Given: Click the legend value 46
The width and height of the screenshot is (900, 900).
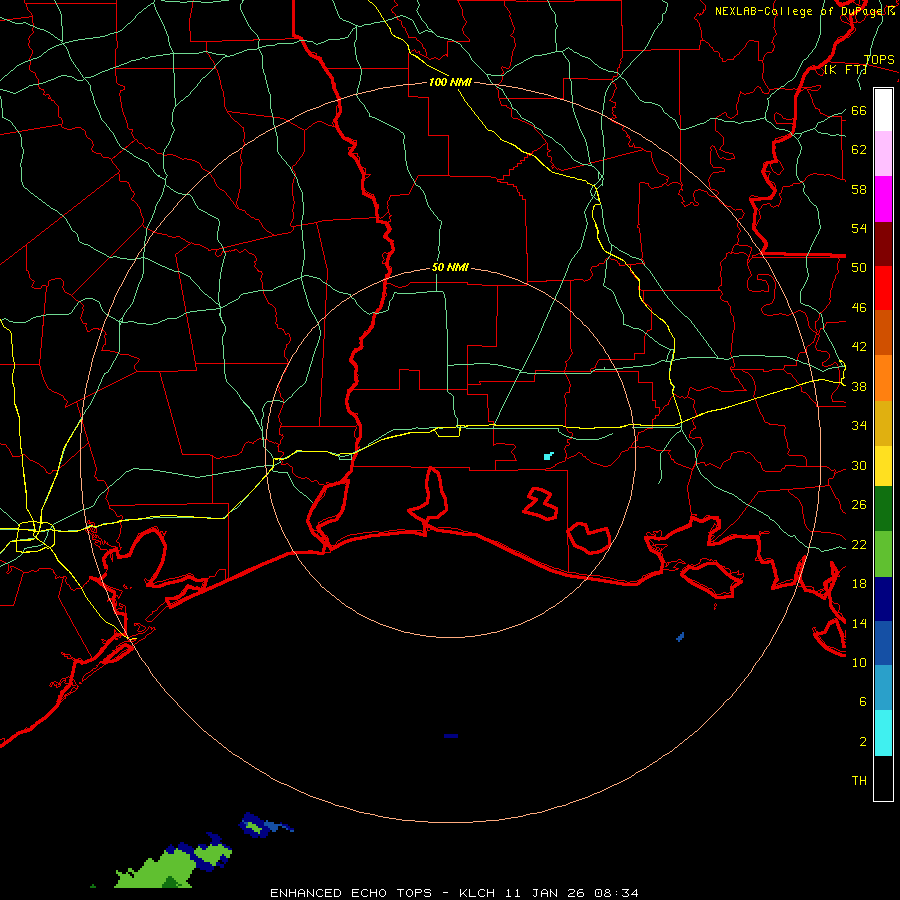Looking at the screenshot, I should (859, 308).
